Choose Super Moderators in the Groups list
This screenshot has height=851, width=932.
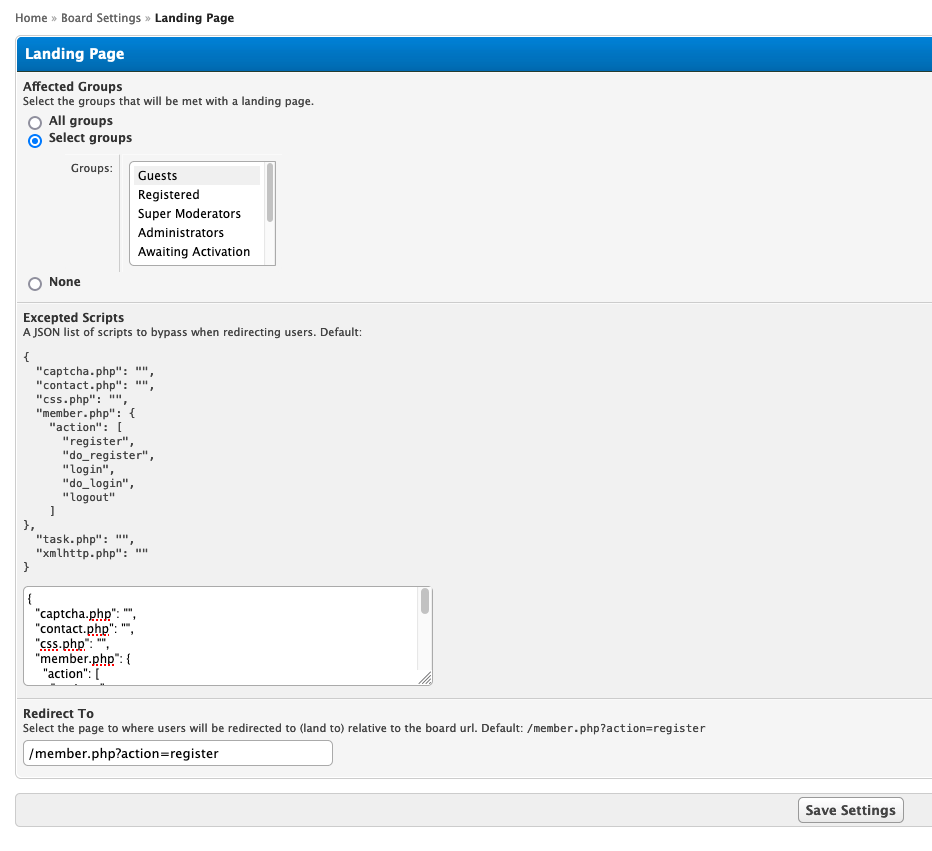tap(189, 214)
